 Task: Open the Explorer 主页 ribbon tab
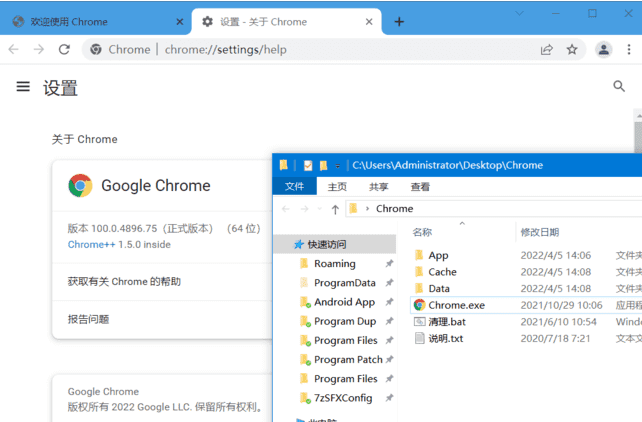pos(337,187)
